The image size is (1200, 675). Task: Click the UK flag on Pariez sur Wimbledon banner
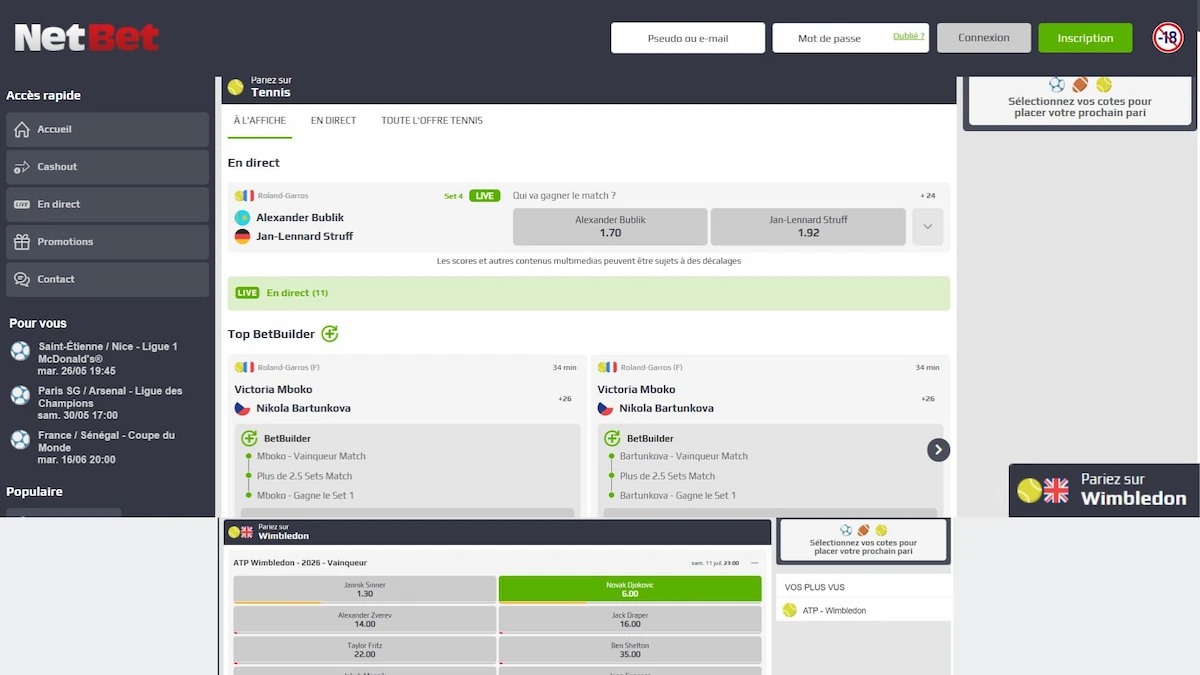click(1056, 490)
